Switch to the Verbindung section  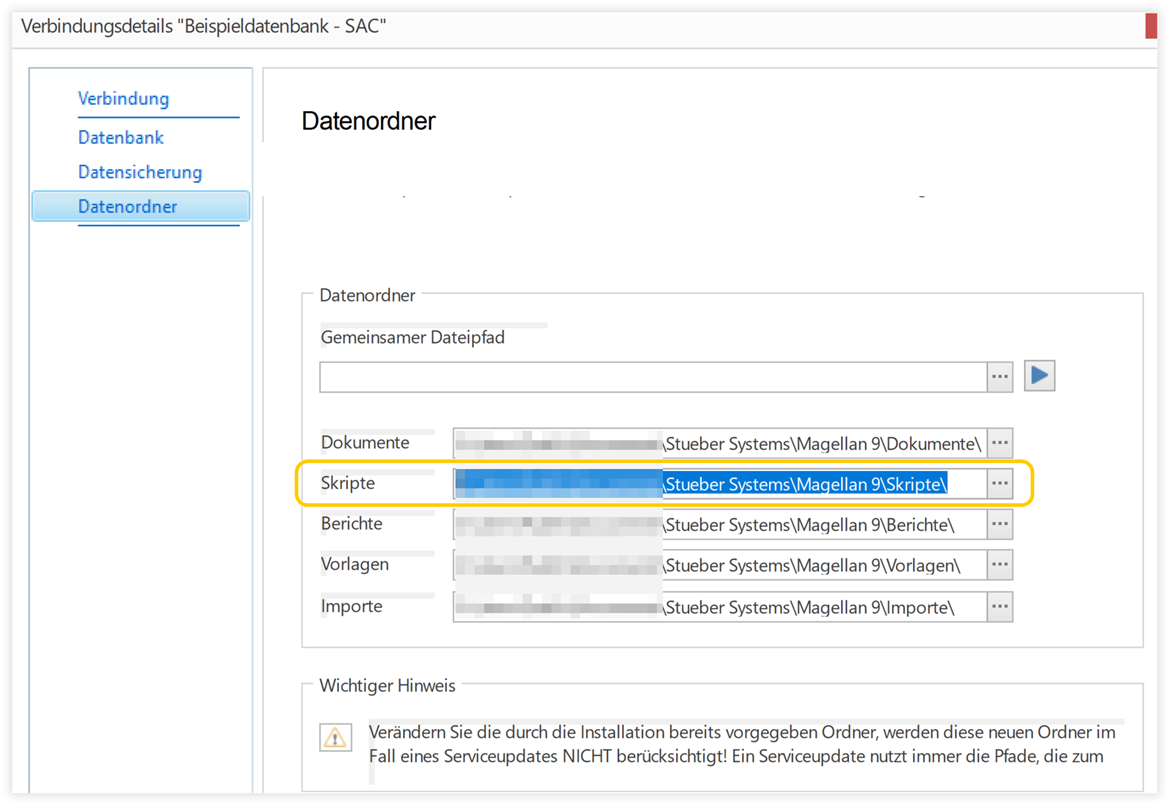[123, 99]
